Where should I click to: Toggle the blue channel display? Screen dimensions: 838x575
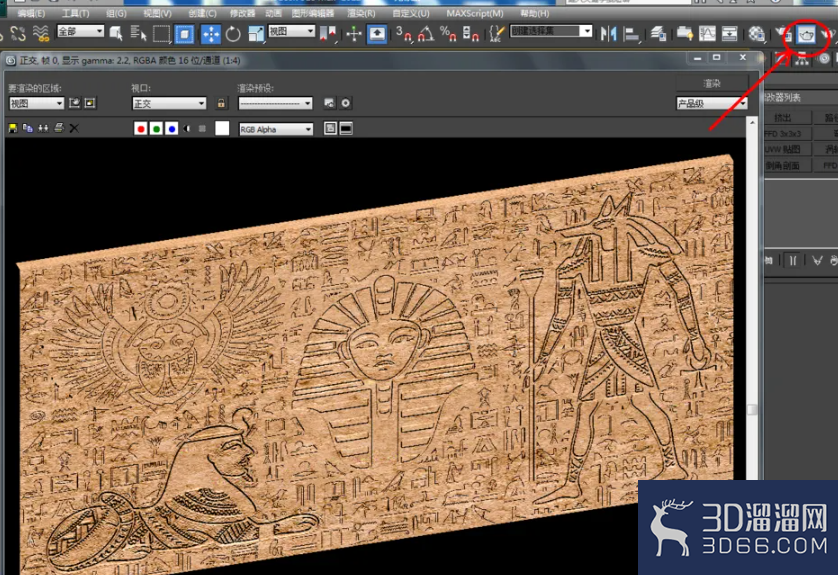pos(172,129)
